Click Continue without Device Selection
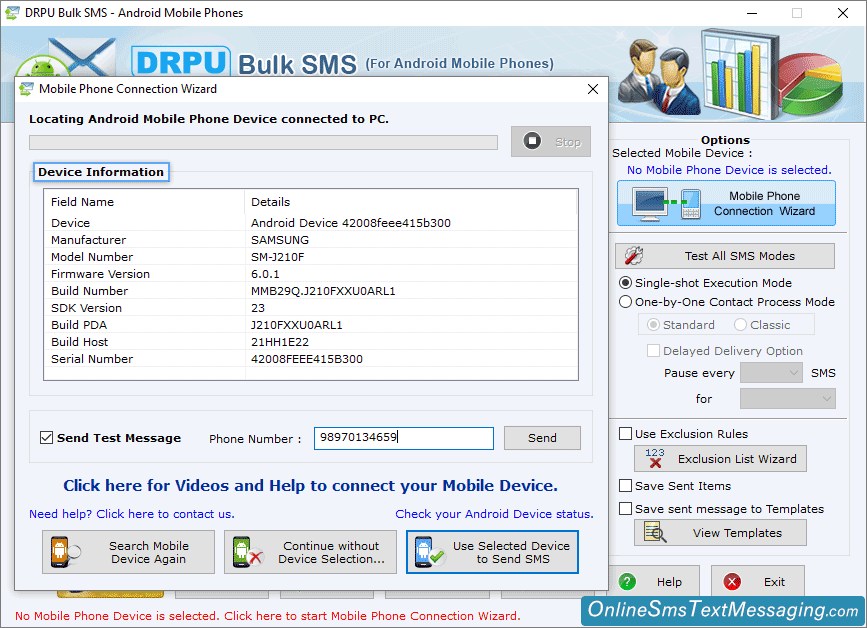This screenshot has width=867, height=628. click(310, 552)
